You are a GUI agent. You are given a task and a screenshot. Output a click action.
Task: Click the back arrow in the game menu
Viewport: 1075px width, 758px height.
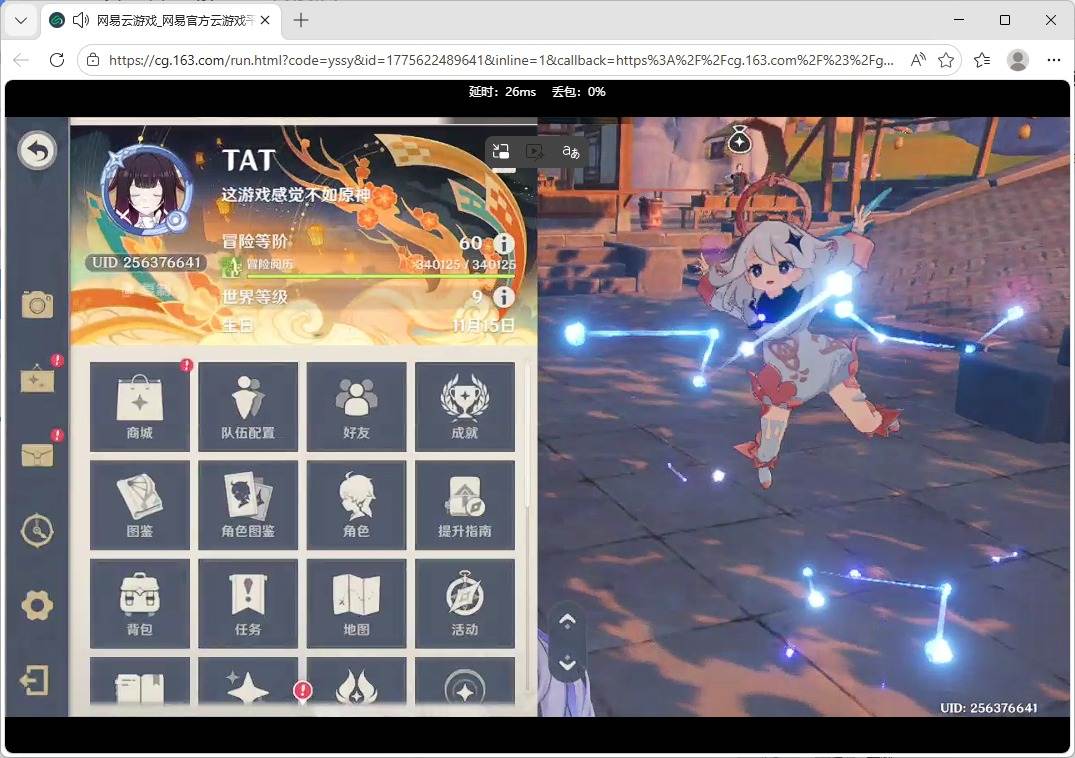(x=37, y=151)
